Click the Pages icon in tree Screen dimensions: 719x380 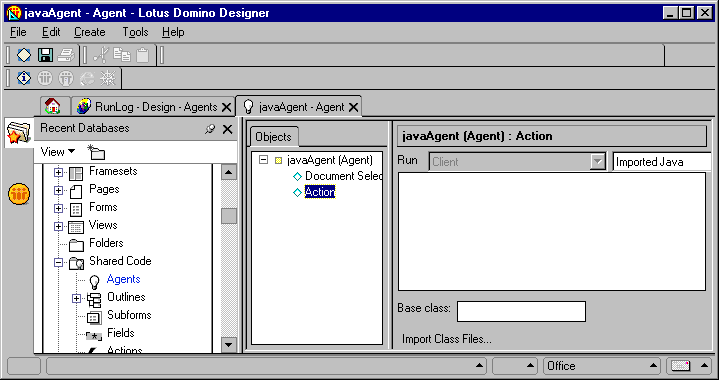tap(76, 191)
